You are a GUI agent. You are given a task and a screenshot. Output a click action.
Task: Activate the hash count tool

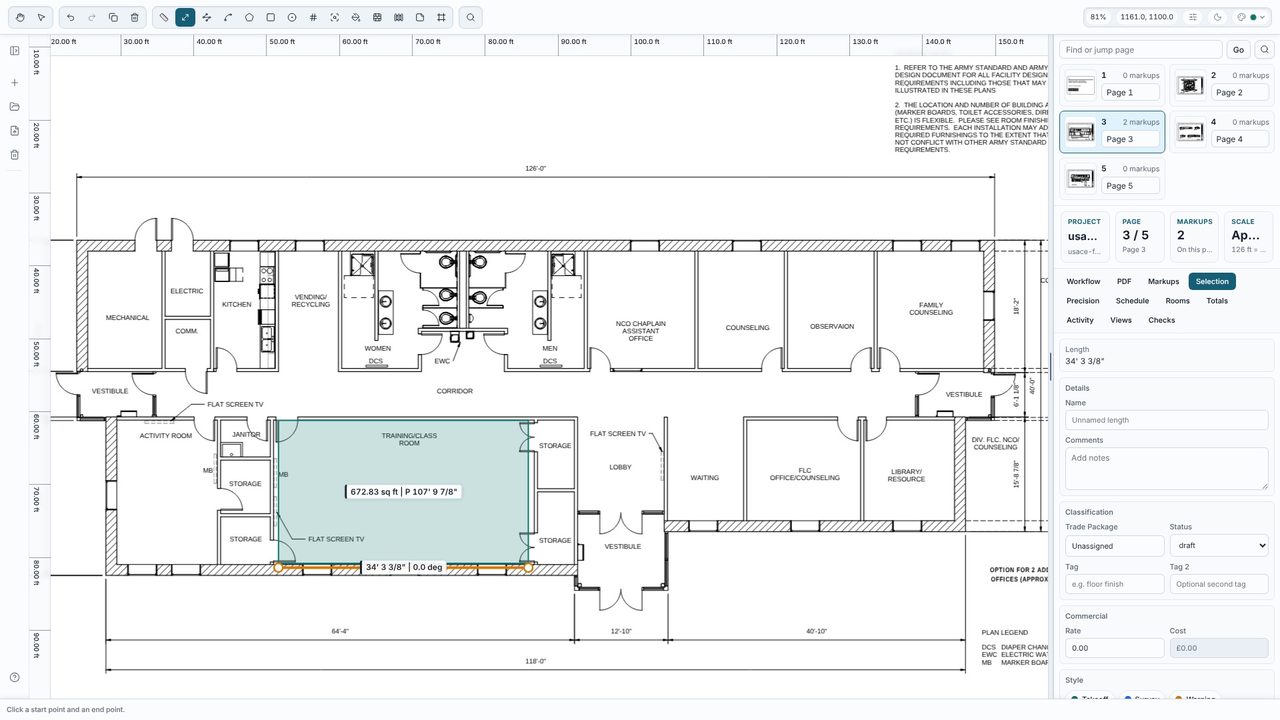313,17
